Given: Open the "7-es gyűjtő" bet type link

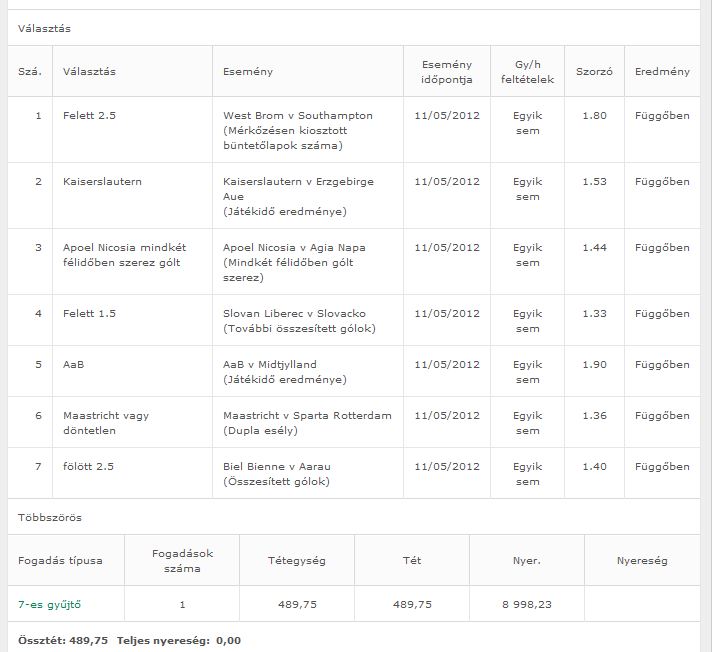Looking at the screenshot, I should [x=49, y=604].
